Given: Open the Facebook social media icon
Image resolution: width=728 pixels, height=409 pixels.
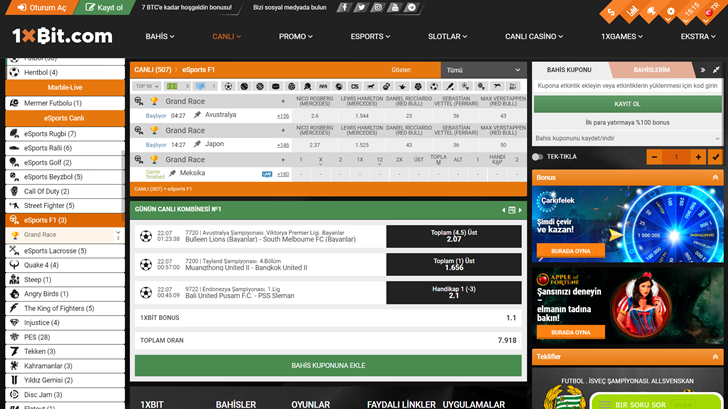Looking at the screenshot, I should tap(344, 7).
